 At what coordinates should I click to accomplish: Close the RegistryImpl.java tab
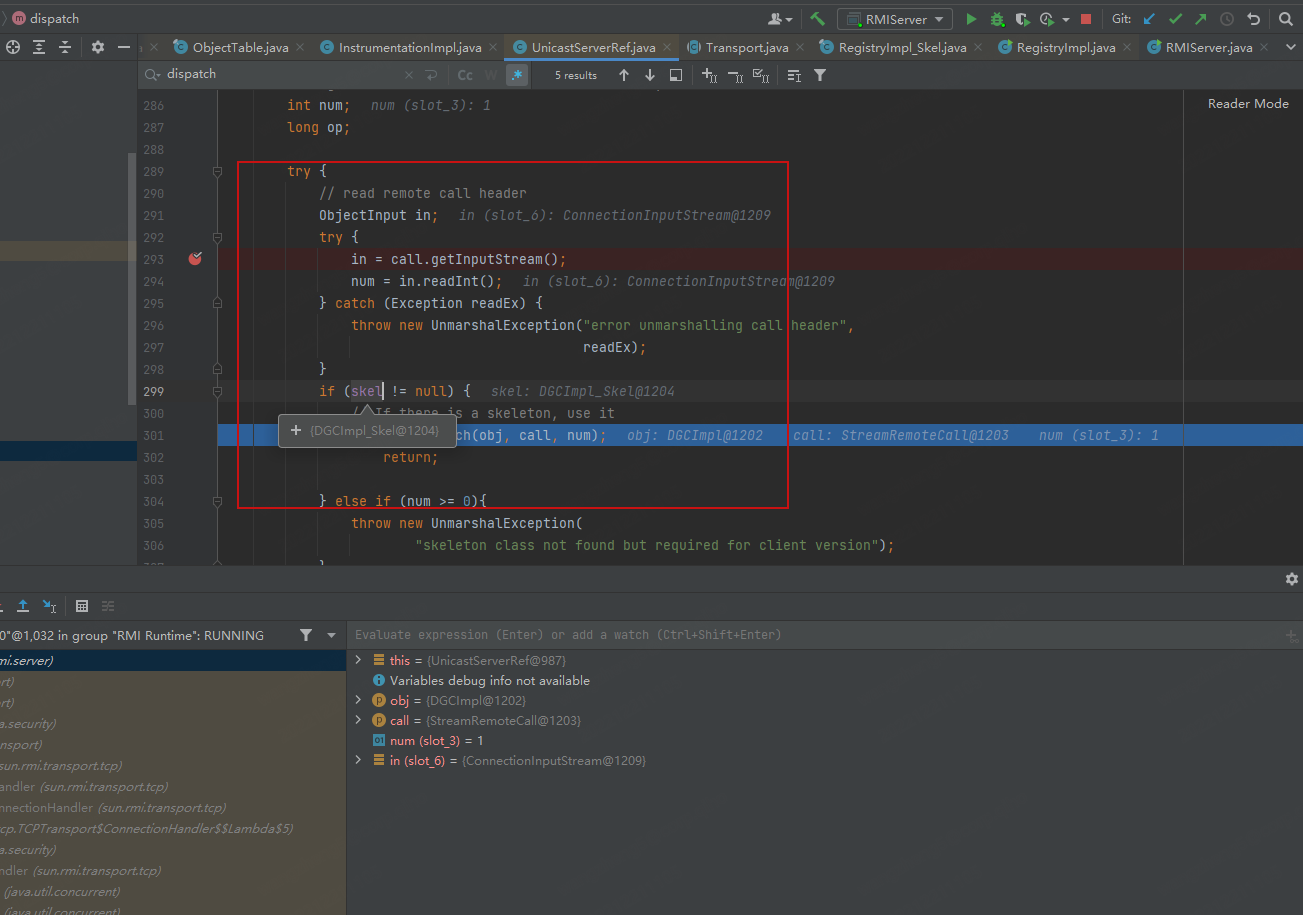pos(1128,48)
